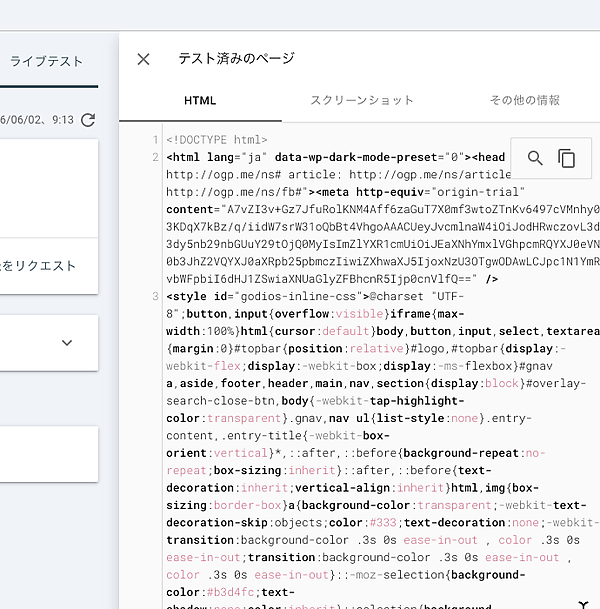The height and width of the screenshot is (609, 600).
Task: Close the テスト済みのページ panel
Action: 143,59
